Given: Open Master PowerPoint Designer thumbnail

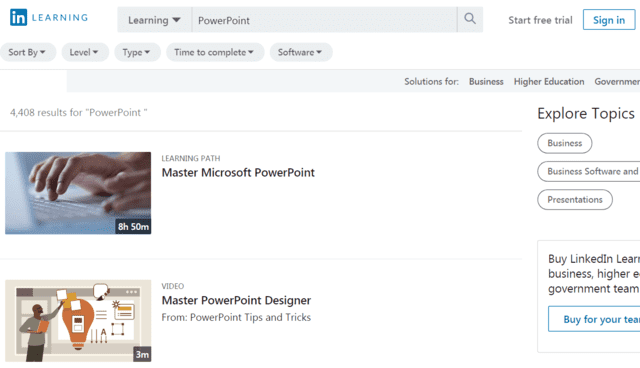Looking at the screenshot, I should (x=78, y=321).
